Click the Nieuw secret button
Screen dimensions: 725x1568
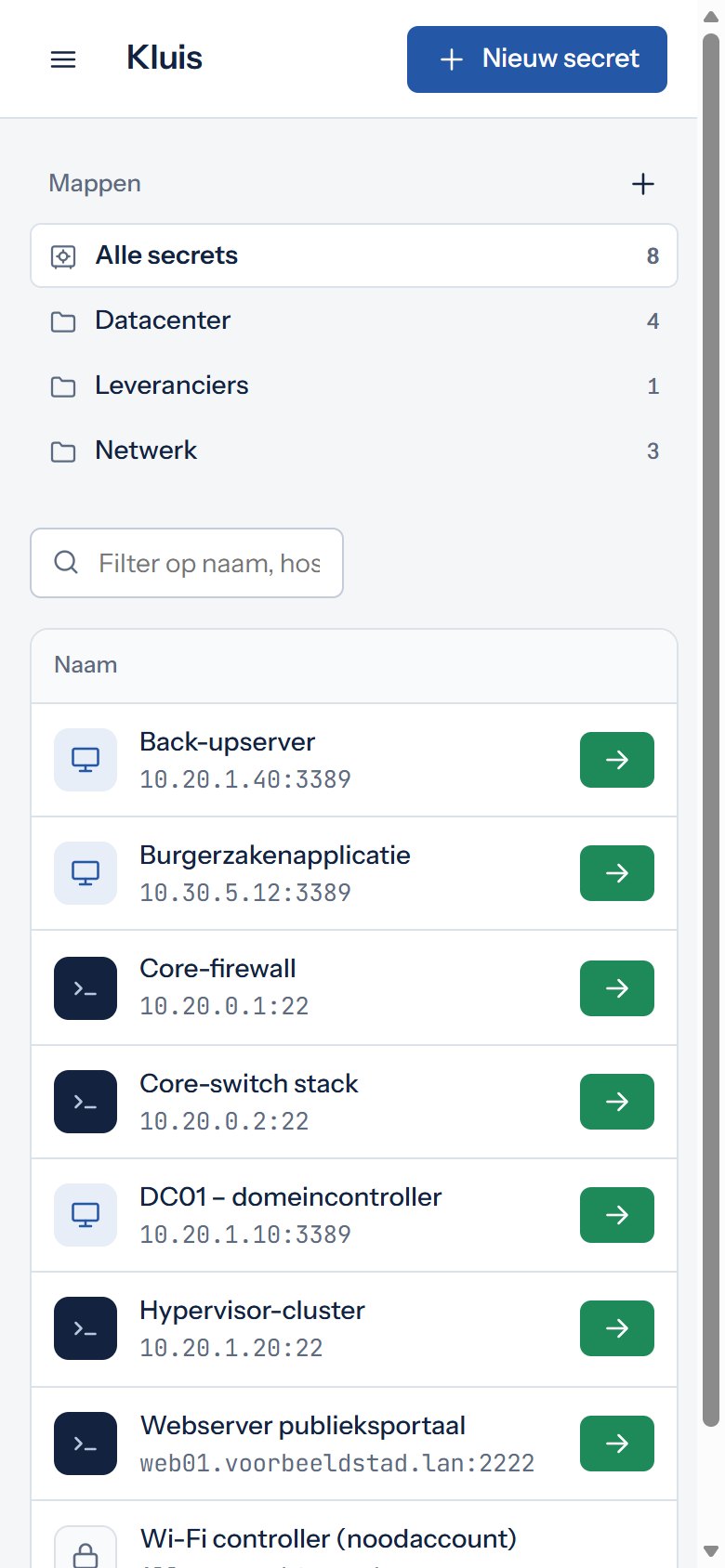tap(537, 59)
